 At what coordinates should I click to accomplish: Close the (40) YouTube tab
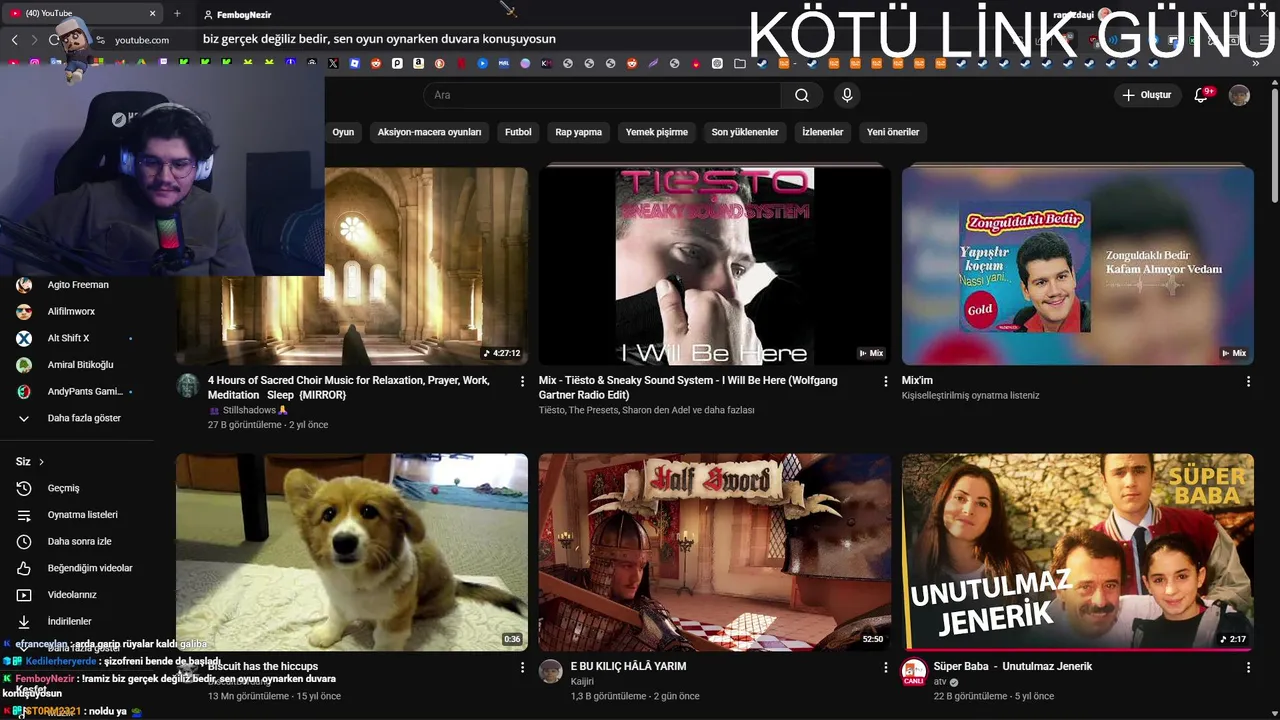pyautogui.click(x=153, y=14)
